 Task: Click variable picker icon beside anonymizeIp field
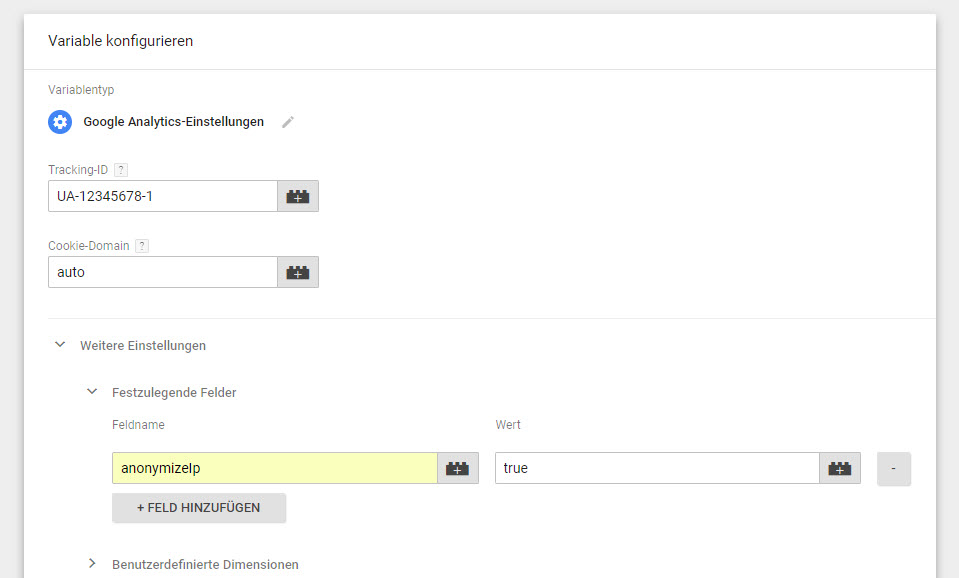point(458,468)
